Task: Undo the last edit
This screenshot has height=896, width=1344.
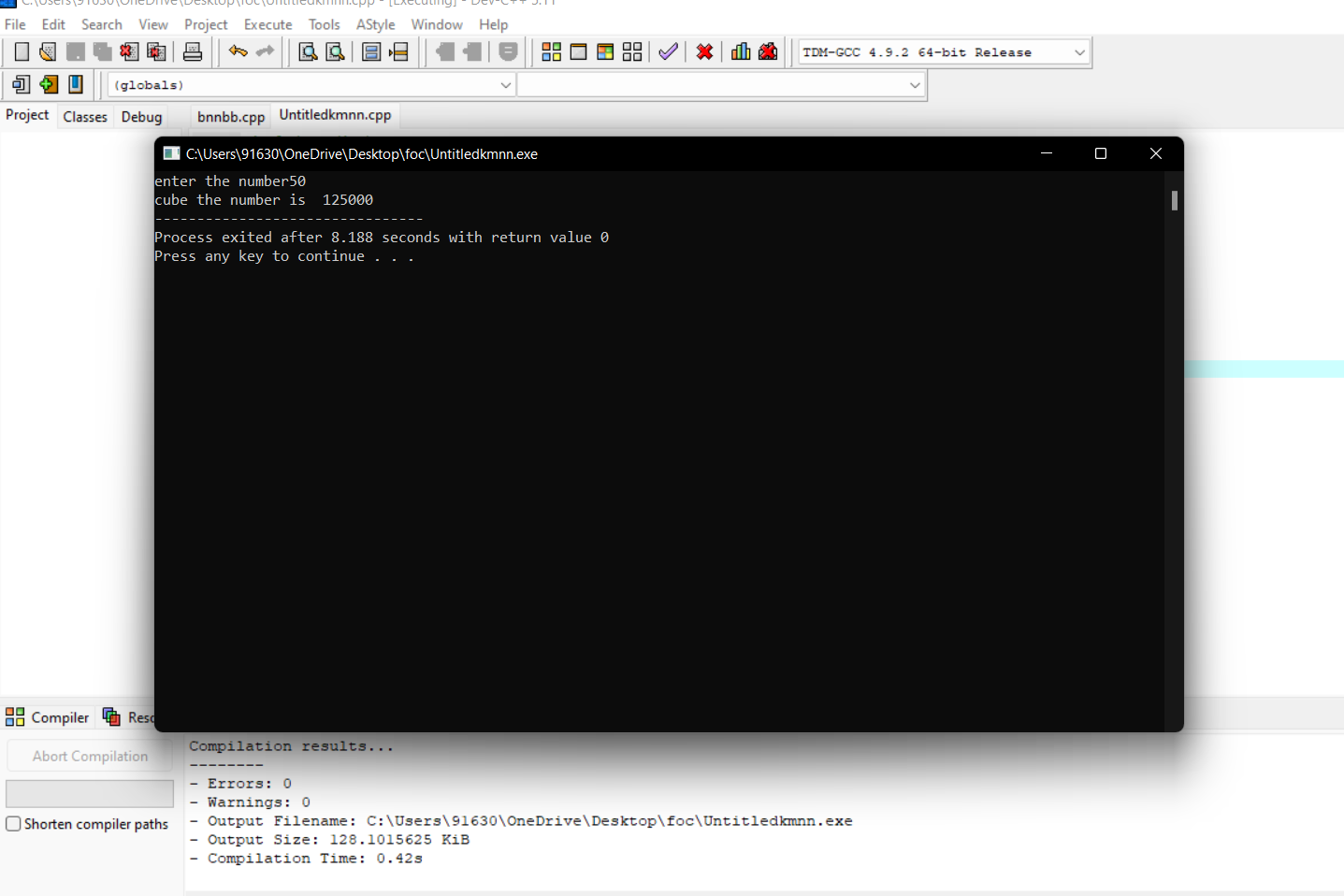Action: 237,51
